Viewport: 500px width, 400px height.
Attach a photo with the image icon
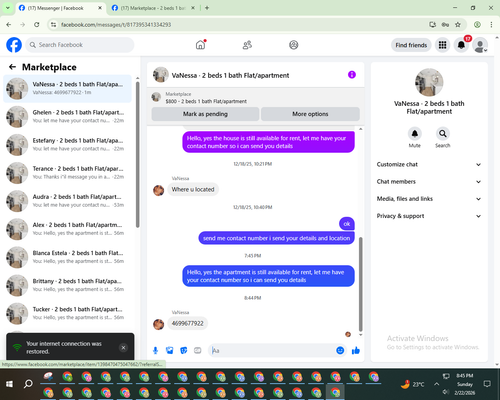pos(170,350)
